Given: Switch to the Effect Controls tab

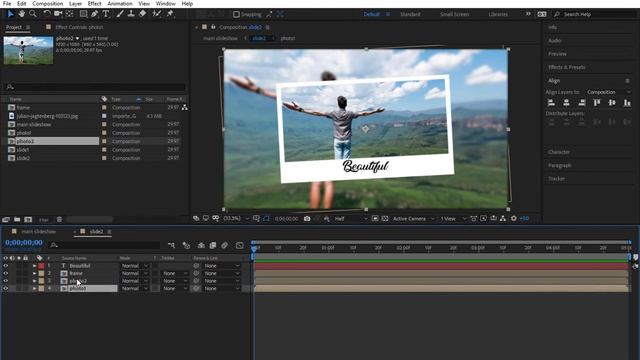Looking at the screenshot, I should pyautogui.click(x=79, y=27).
